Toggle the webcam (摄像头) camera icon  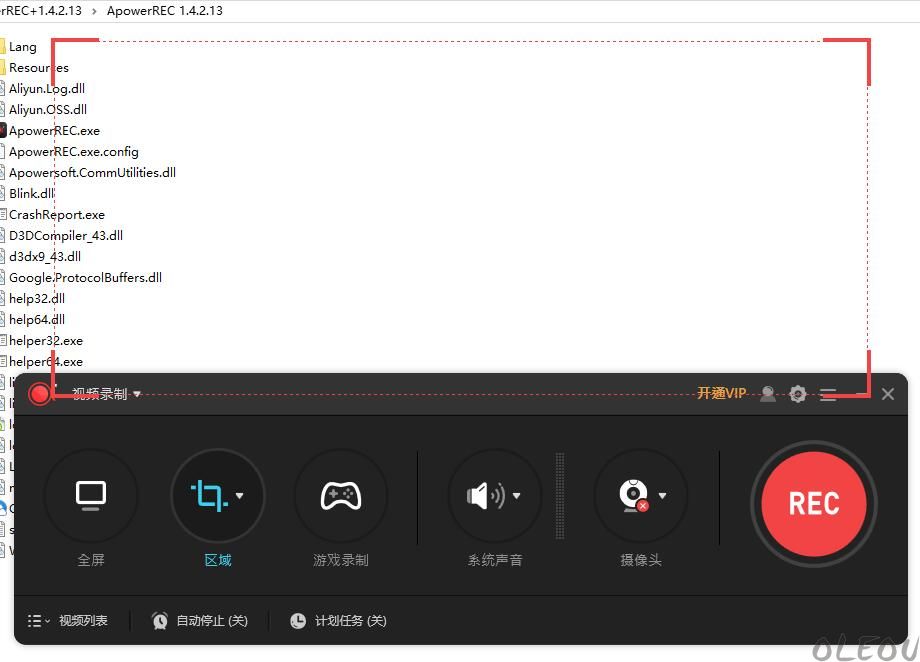point(634,496)
